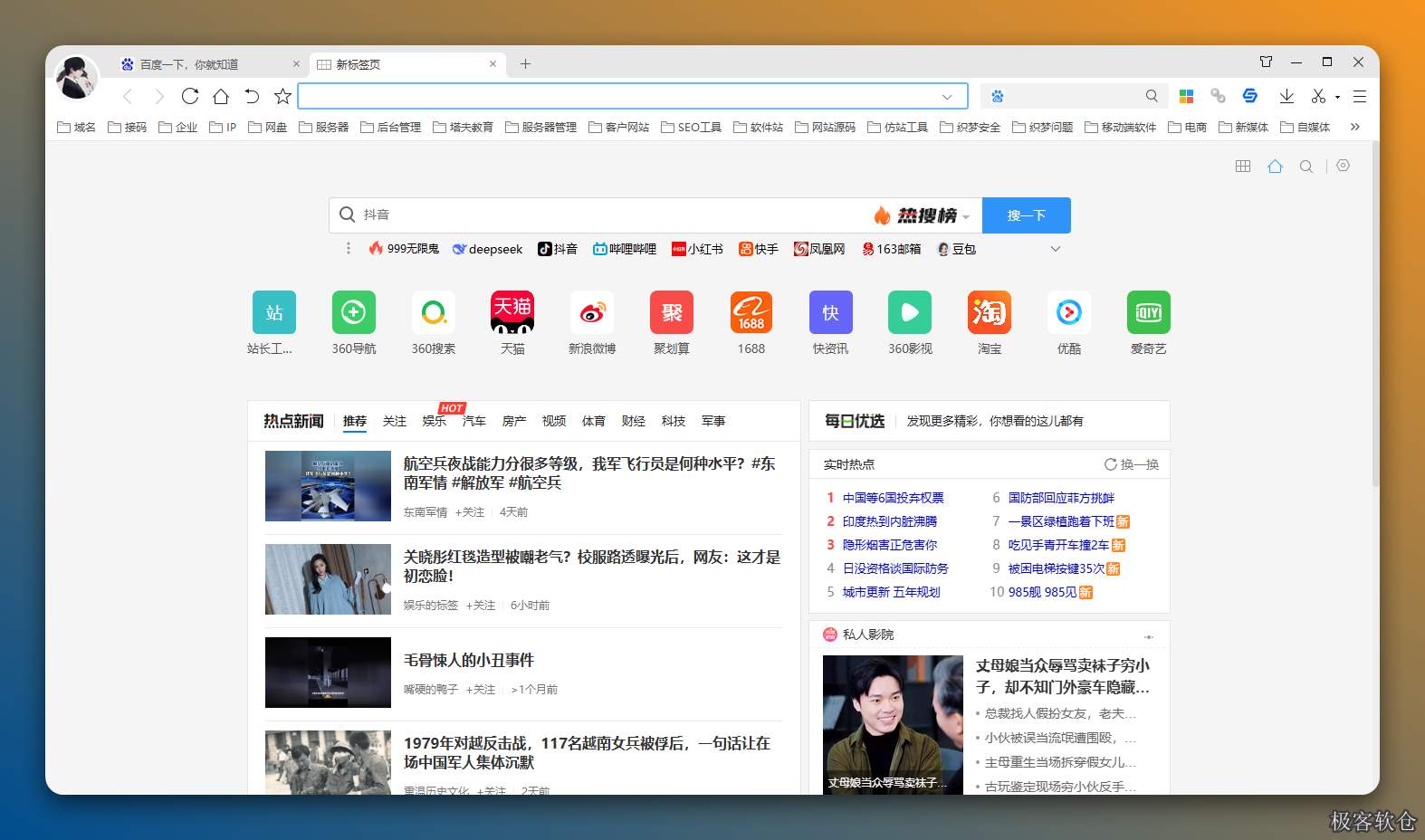Open the colorful app grid extension icon
This screenshot has width=1425, height=840.
pos(1186,96)
